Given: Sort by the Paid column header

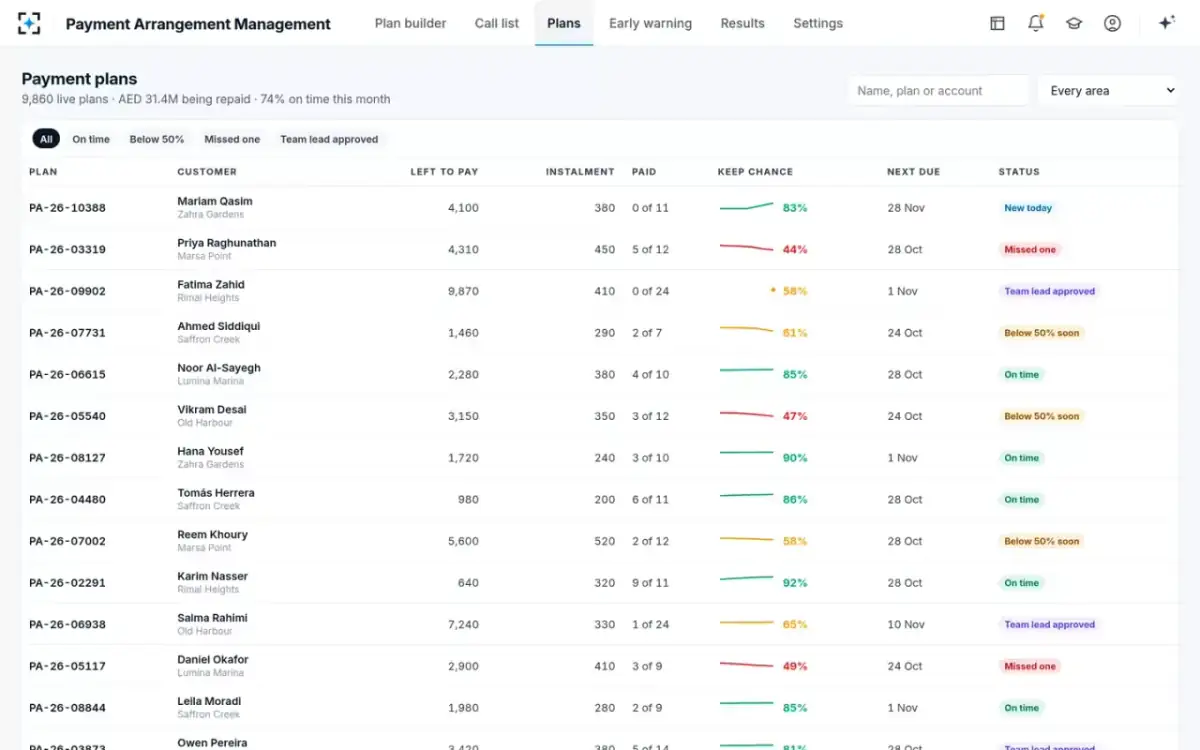Looking at the screenshot, I should [x=644, y=172].
